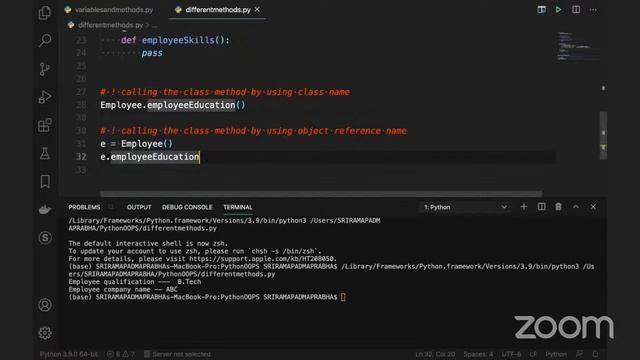
Task: Switch to variablesandmethods.py tab
Action: click(x=109, y=9)
